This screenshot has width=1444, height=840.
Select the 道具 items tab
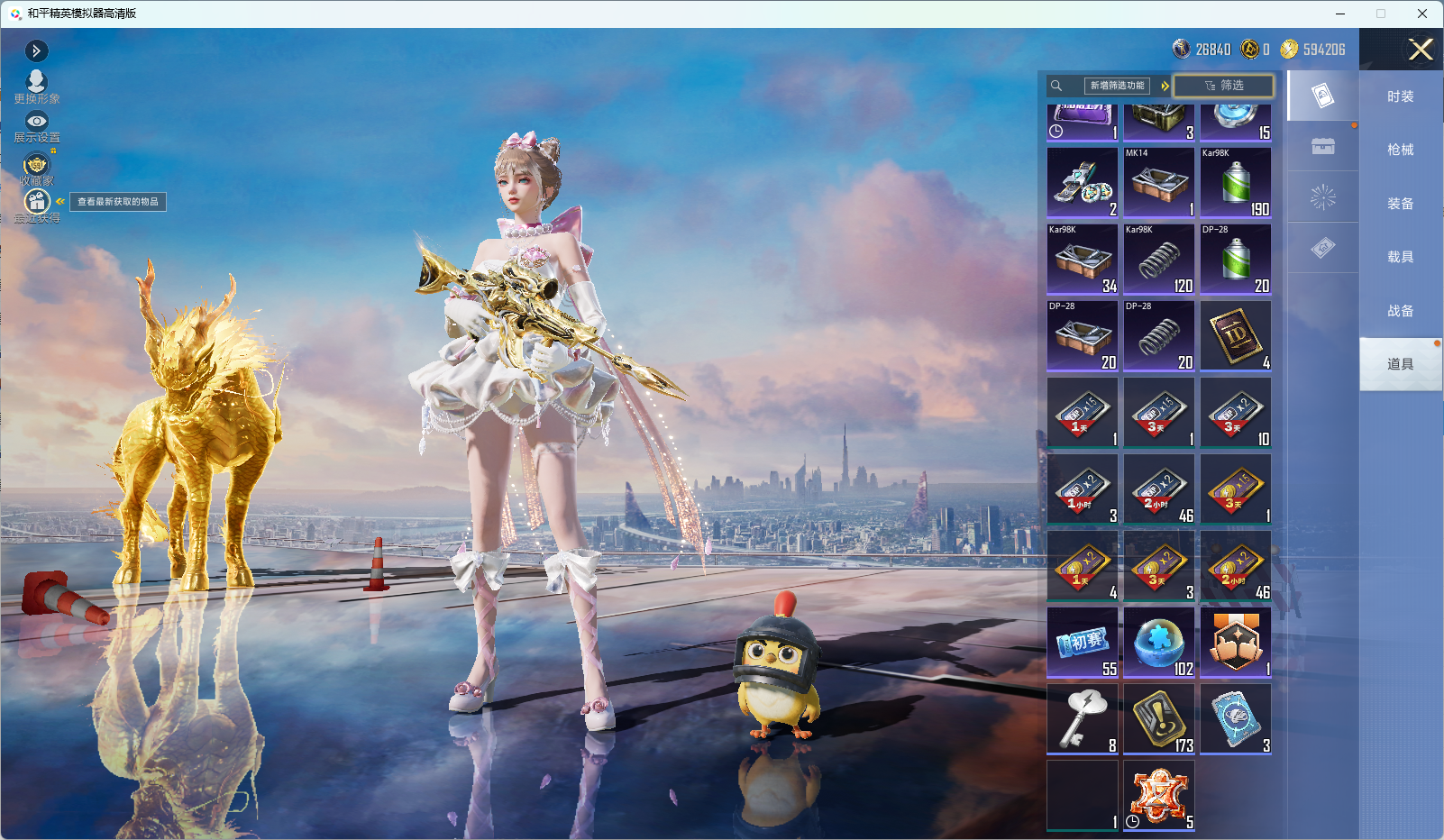pyautogui.click(x=1401, y=364)
